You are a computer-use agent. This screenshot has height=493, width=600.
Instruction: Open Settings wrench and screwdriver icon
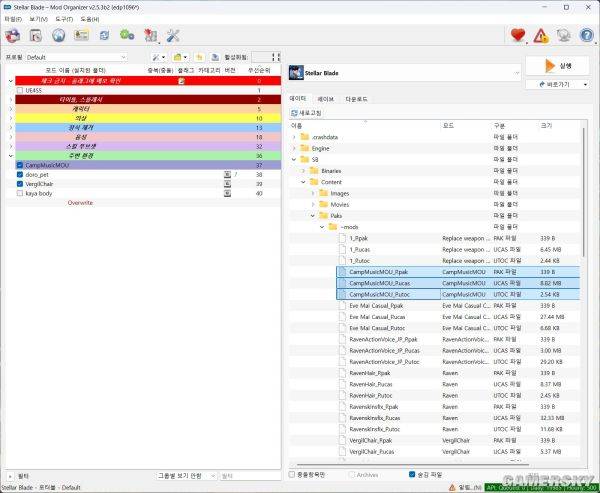[x=173, y=36]
